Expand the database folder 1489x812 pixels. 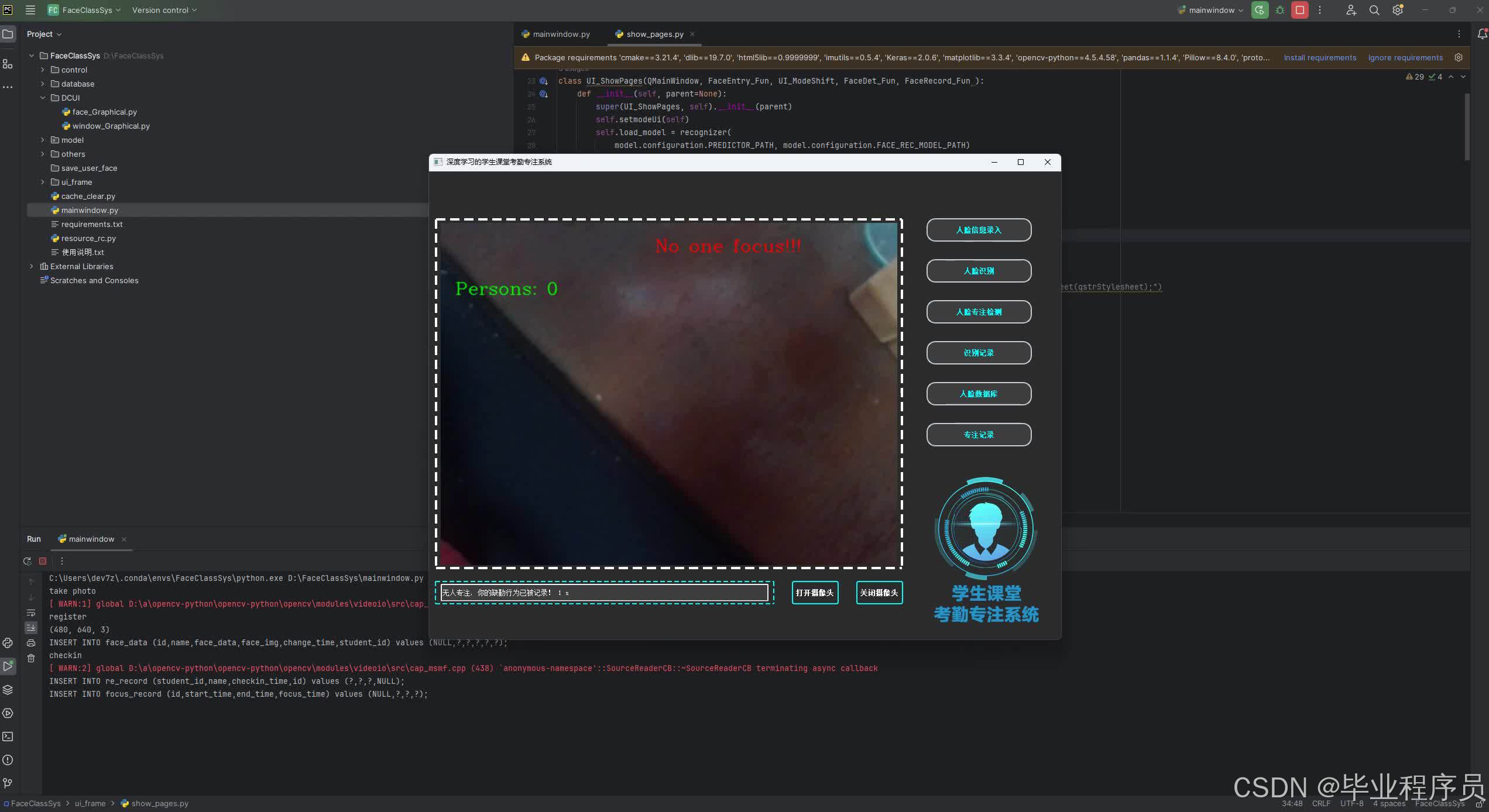[42, 84]
